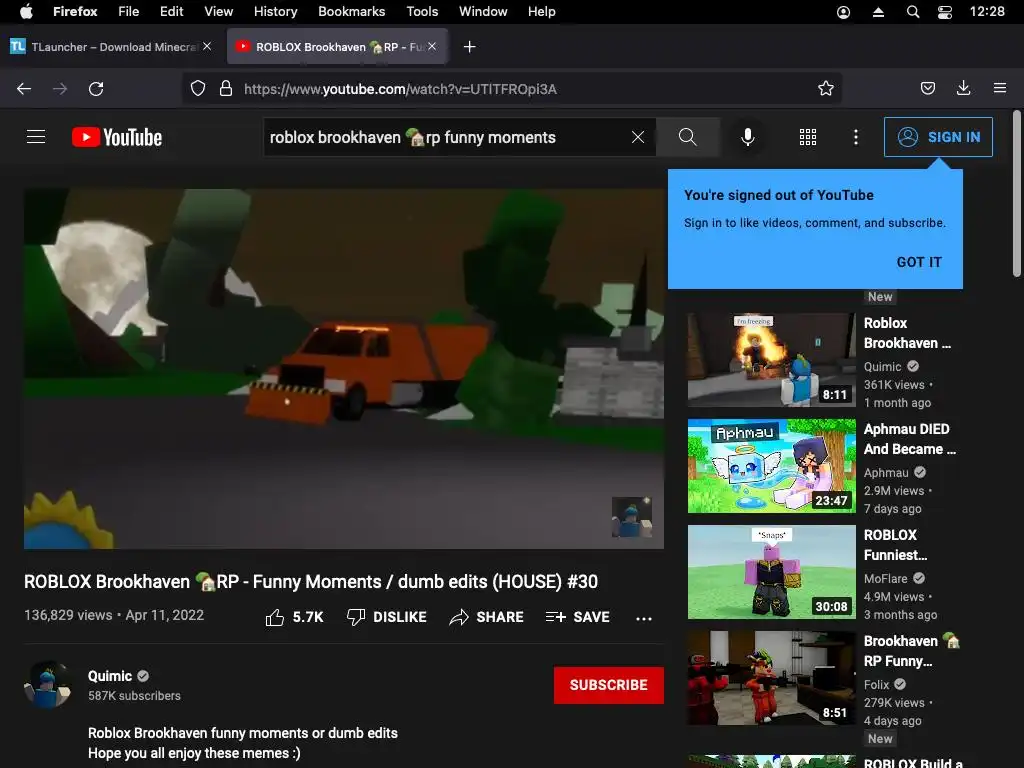
Task: Clear the YouTube search text
Action: (x=638, y=137)
